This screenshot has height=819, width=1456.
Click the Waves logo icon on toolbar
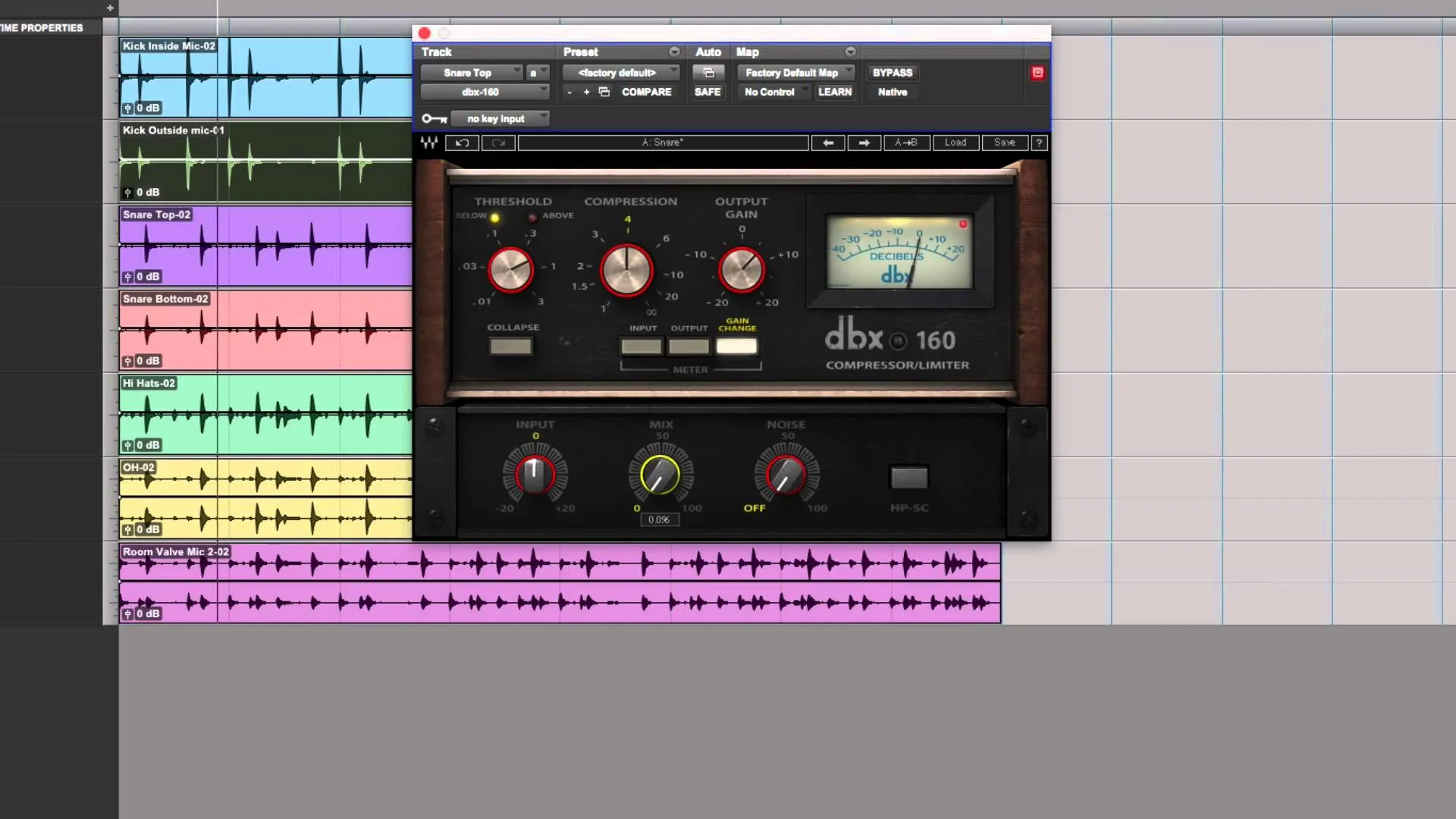pos(429,143)
